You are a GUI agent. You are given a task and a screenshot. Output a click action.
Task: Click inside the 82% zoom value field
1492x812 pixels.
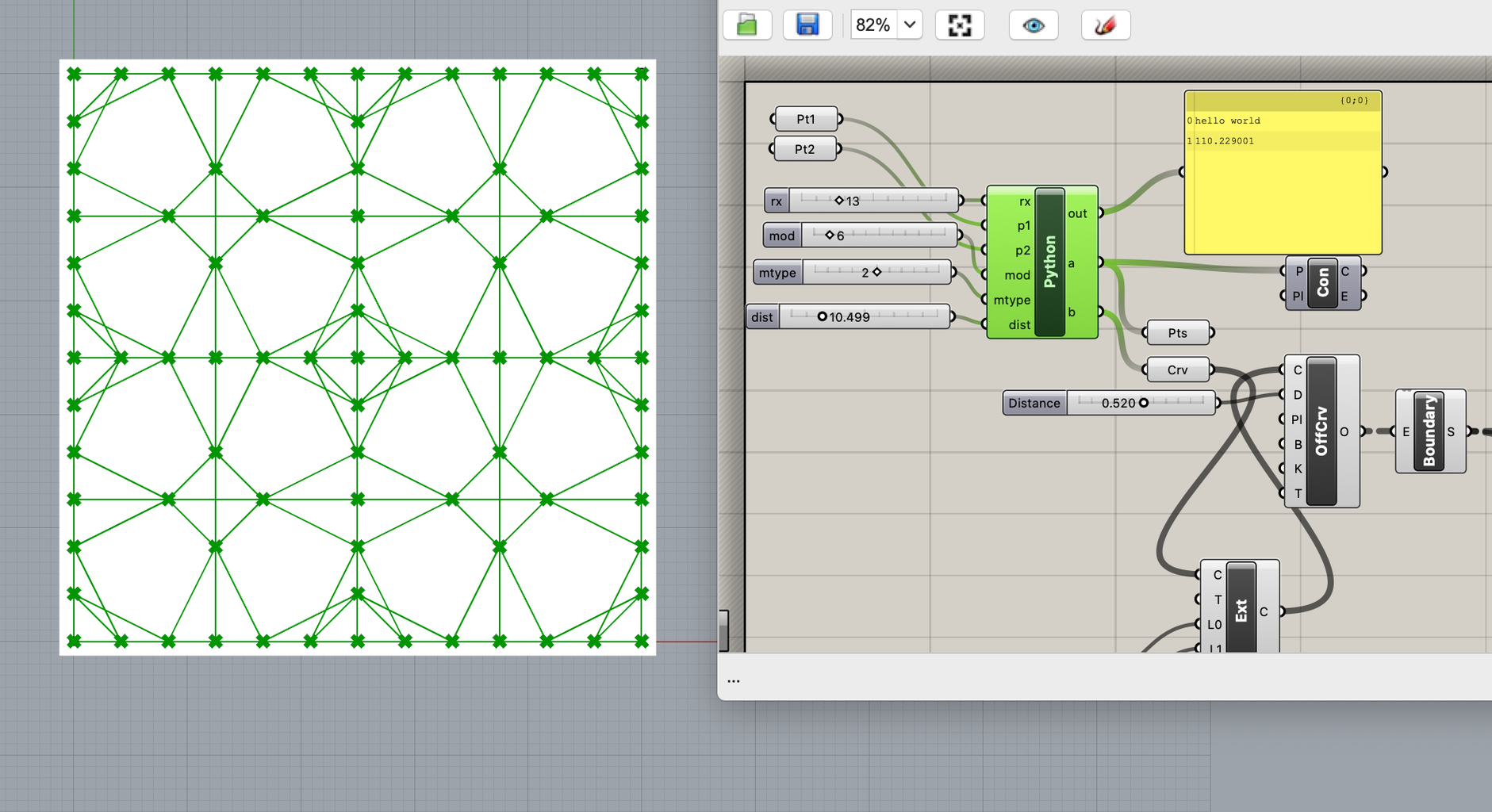872,25
